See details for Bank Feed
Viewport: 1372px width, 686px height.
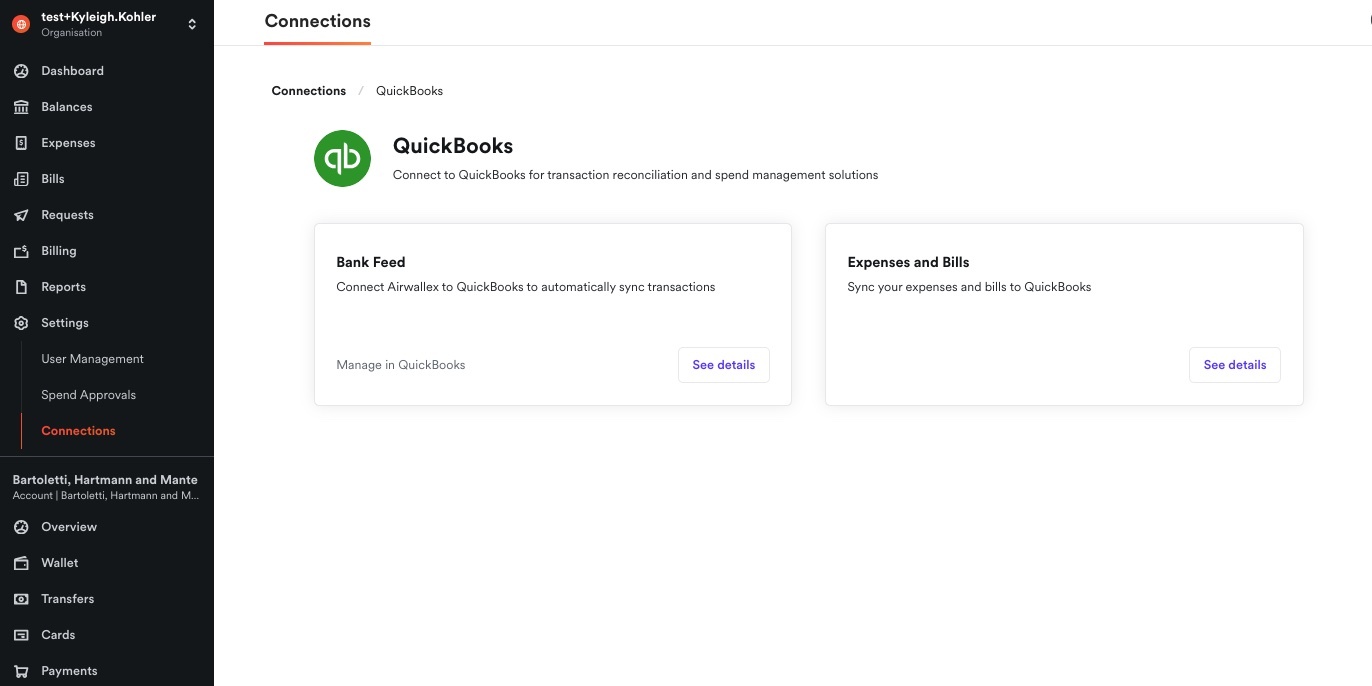coord(724,365)
